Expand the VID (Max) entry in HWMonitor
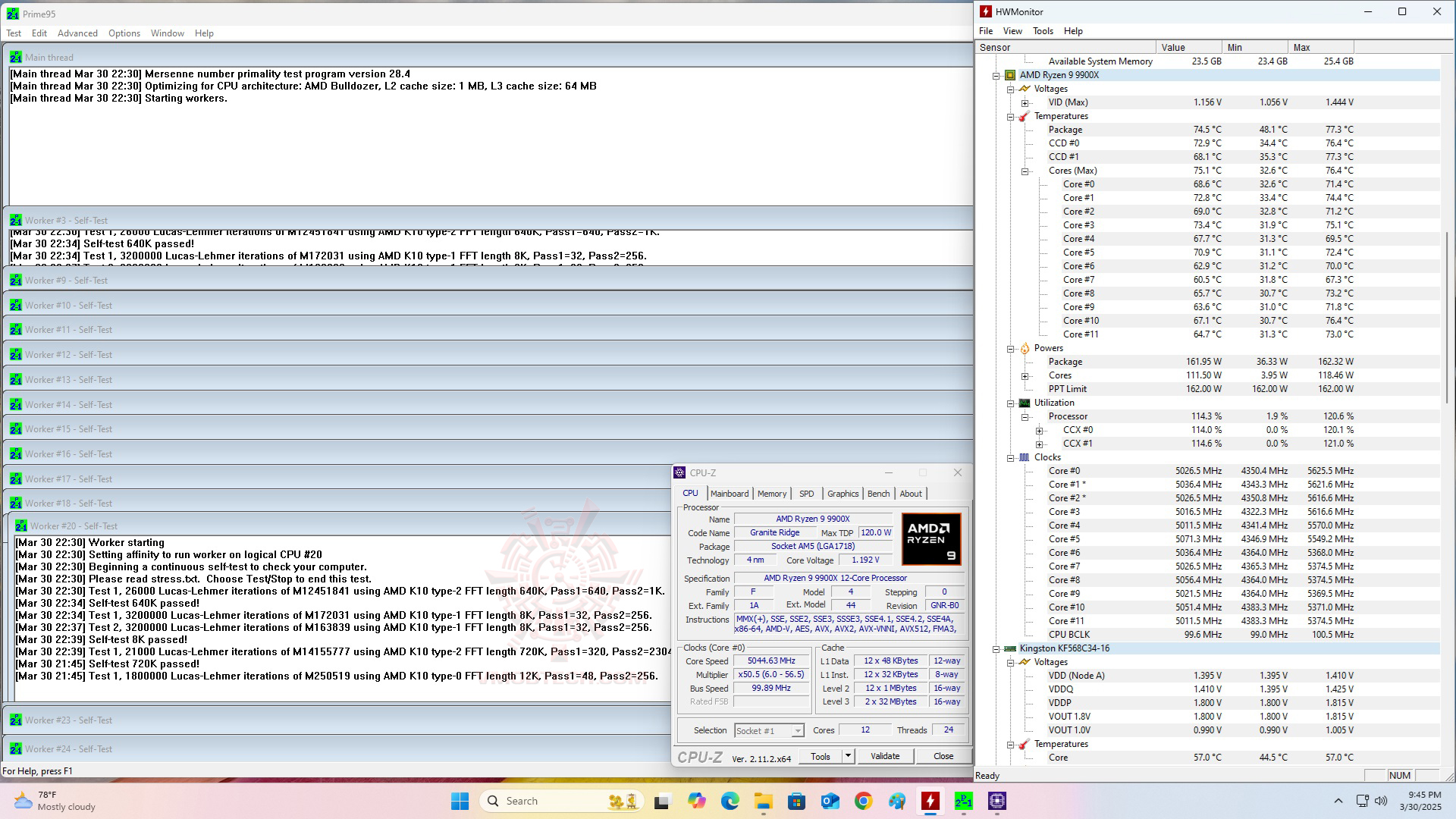 click(x=1025, y=102)
